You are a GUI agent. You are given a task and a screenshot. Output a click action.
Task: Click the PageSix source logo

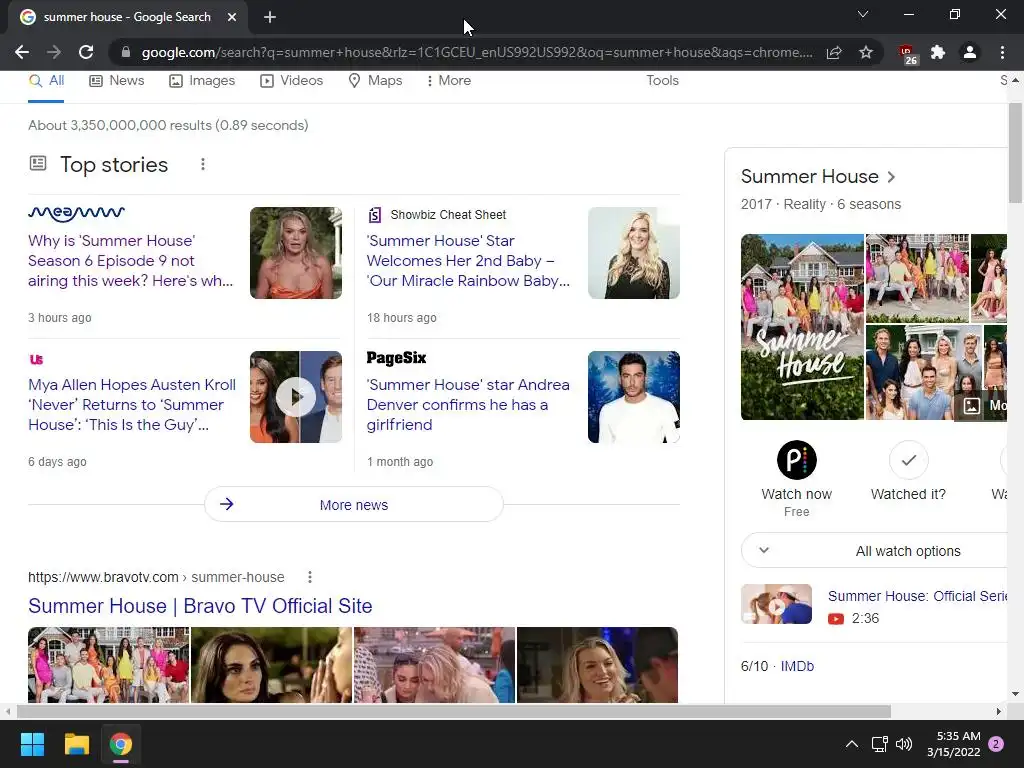(396, 358)
